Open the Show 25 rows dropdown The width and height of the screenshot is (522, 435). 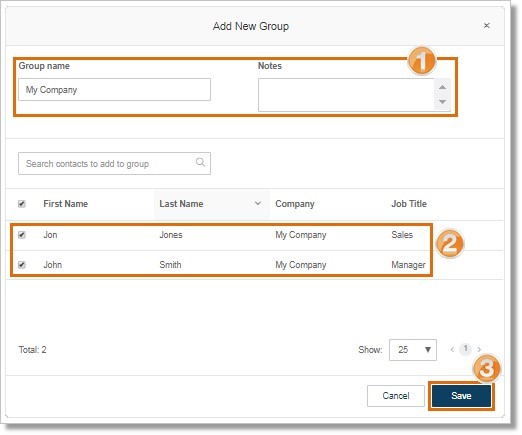413,350
